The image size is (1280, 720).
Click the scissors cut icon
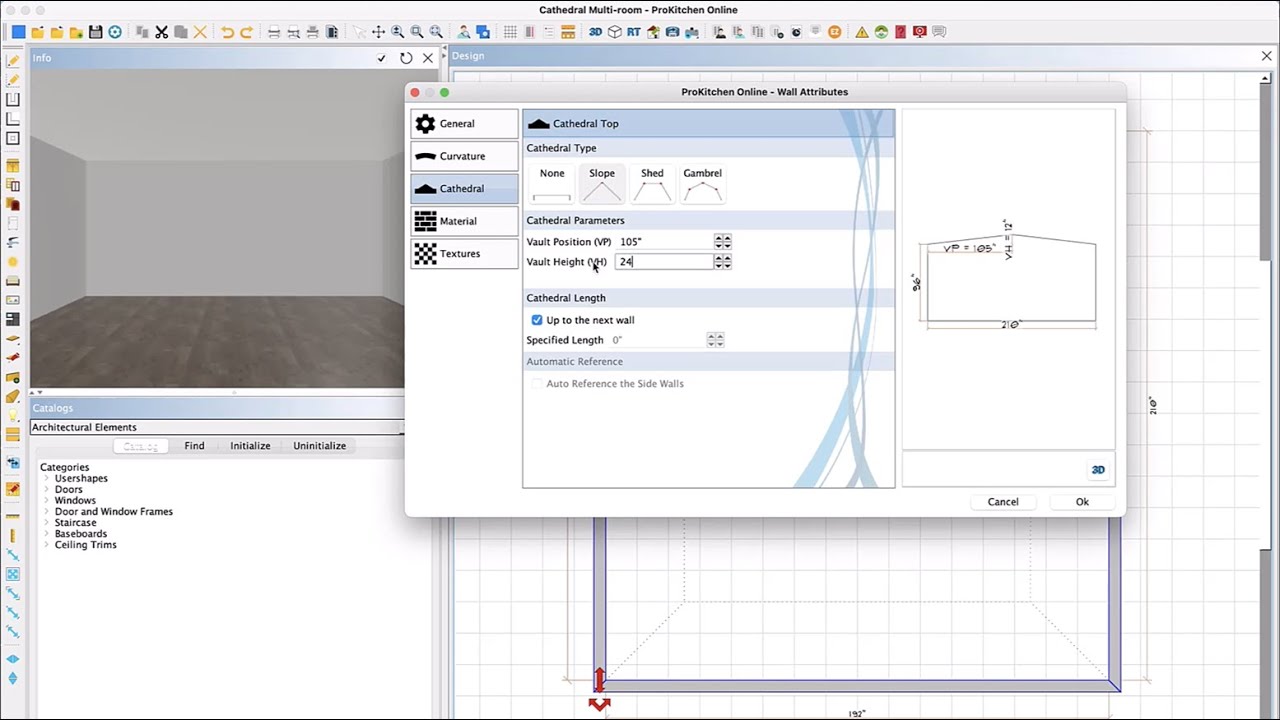(x=161, y=32)
